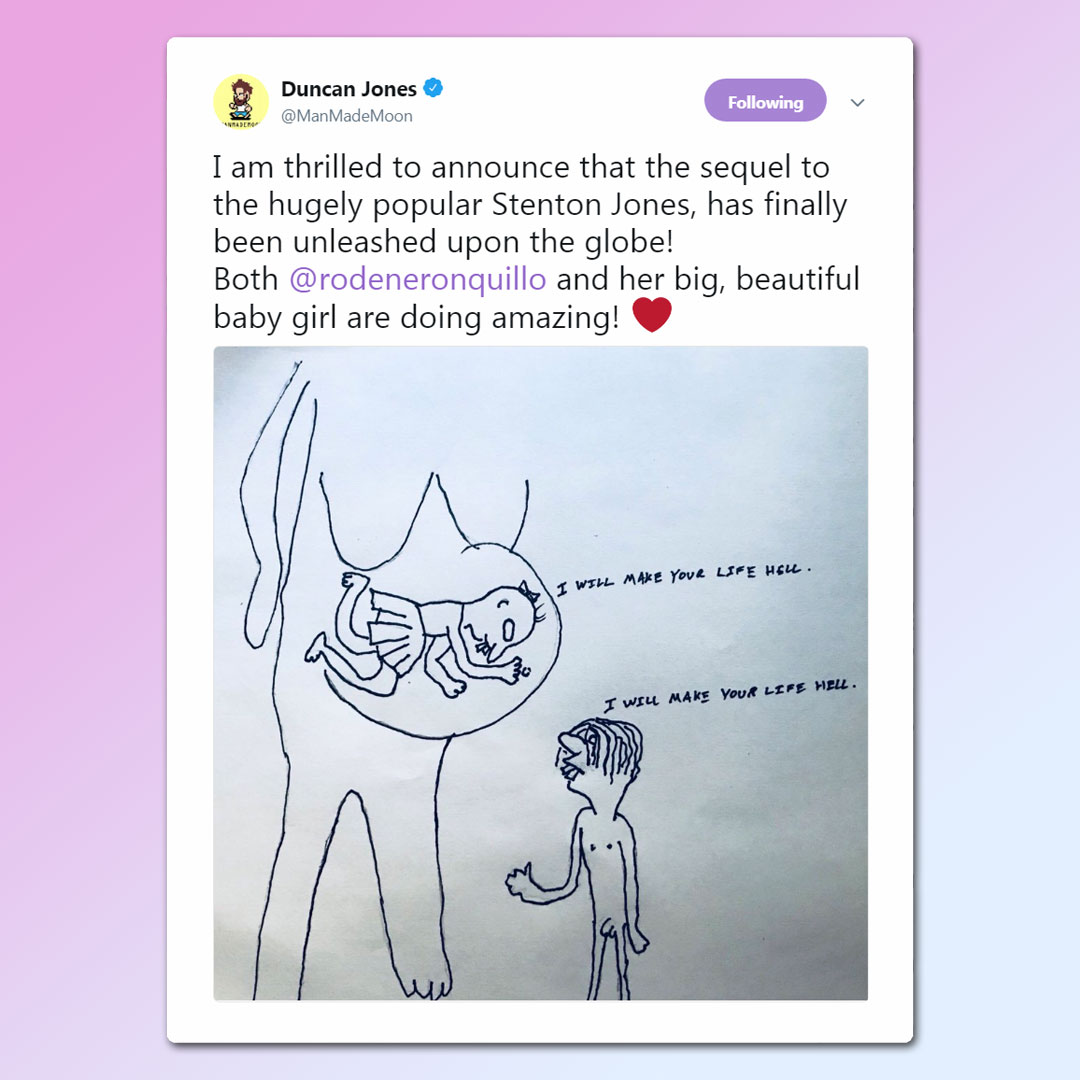Click the blue verified badge

tap(433, 88)
